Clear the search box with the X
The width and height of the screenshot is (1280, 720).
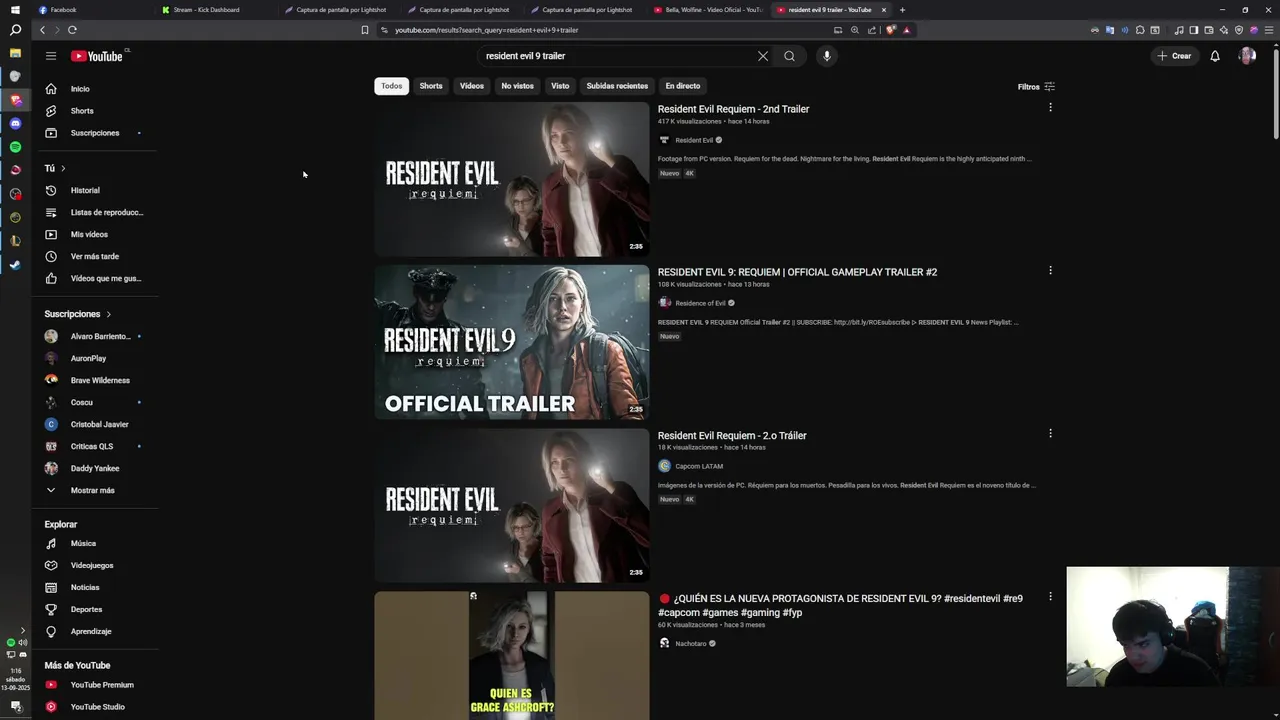763,56
